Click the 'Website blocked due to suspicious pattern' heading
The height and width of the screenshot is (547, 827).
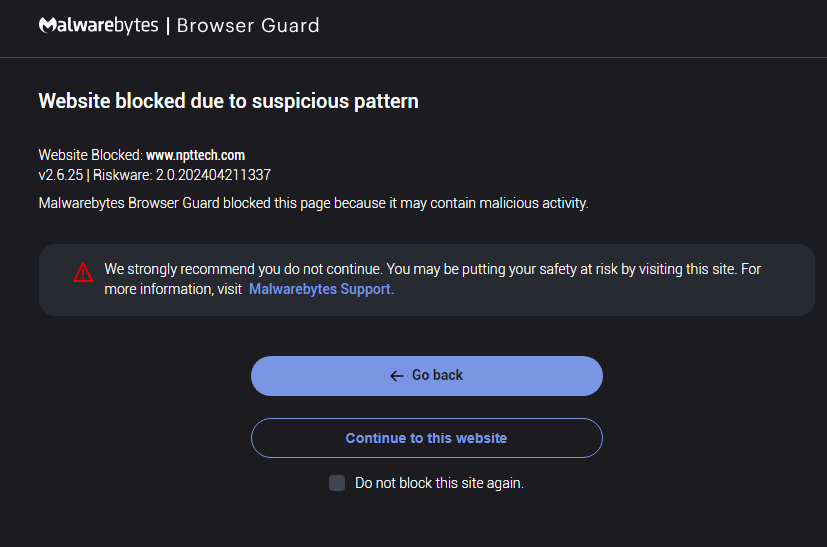click(x=228, y=101)
